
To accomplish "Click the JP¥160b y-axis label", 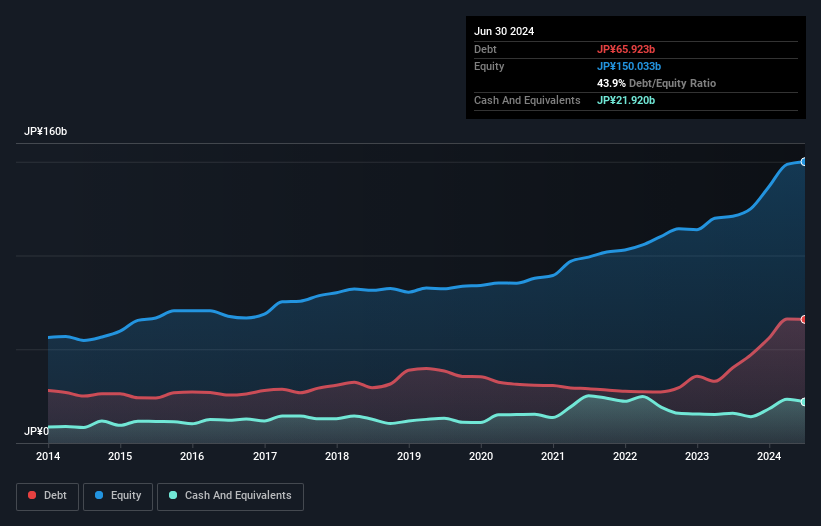I will point(46,132).
